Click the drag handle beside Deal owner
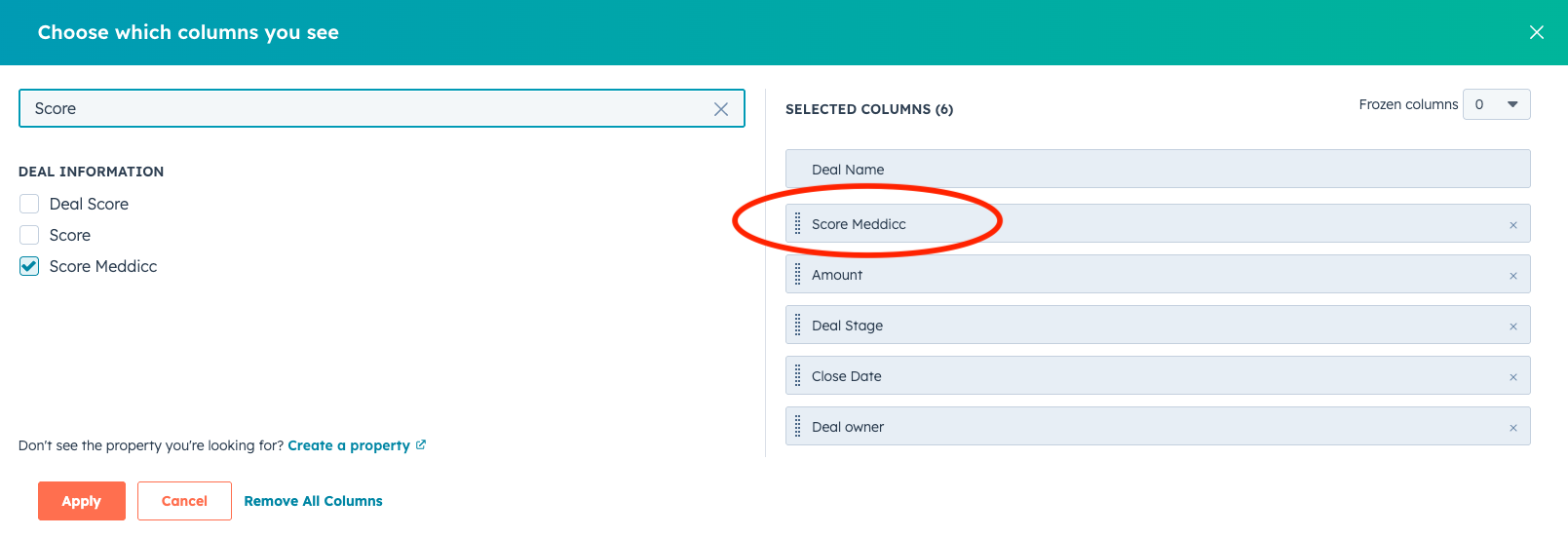Viewport: 1568px width, 538px height. pos(797,427)
